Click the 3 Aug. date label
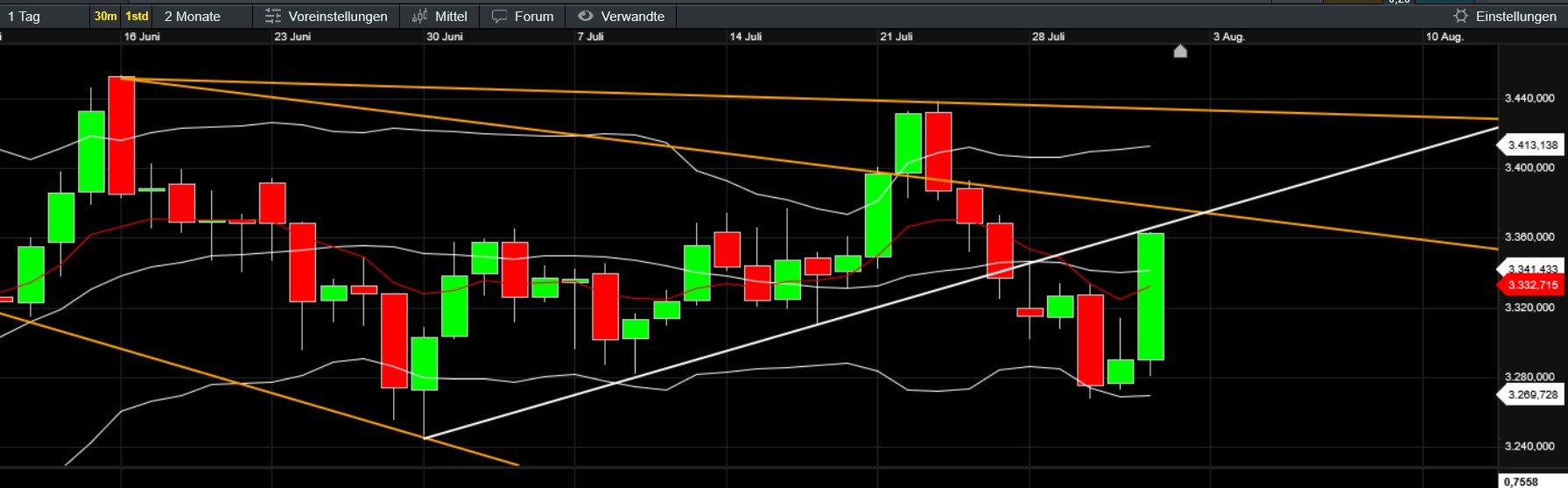Viewport: 1568px width, 488px height. 1229,37
